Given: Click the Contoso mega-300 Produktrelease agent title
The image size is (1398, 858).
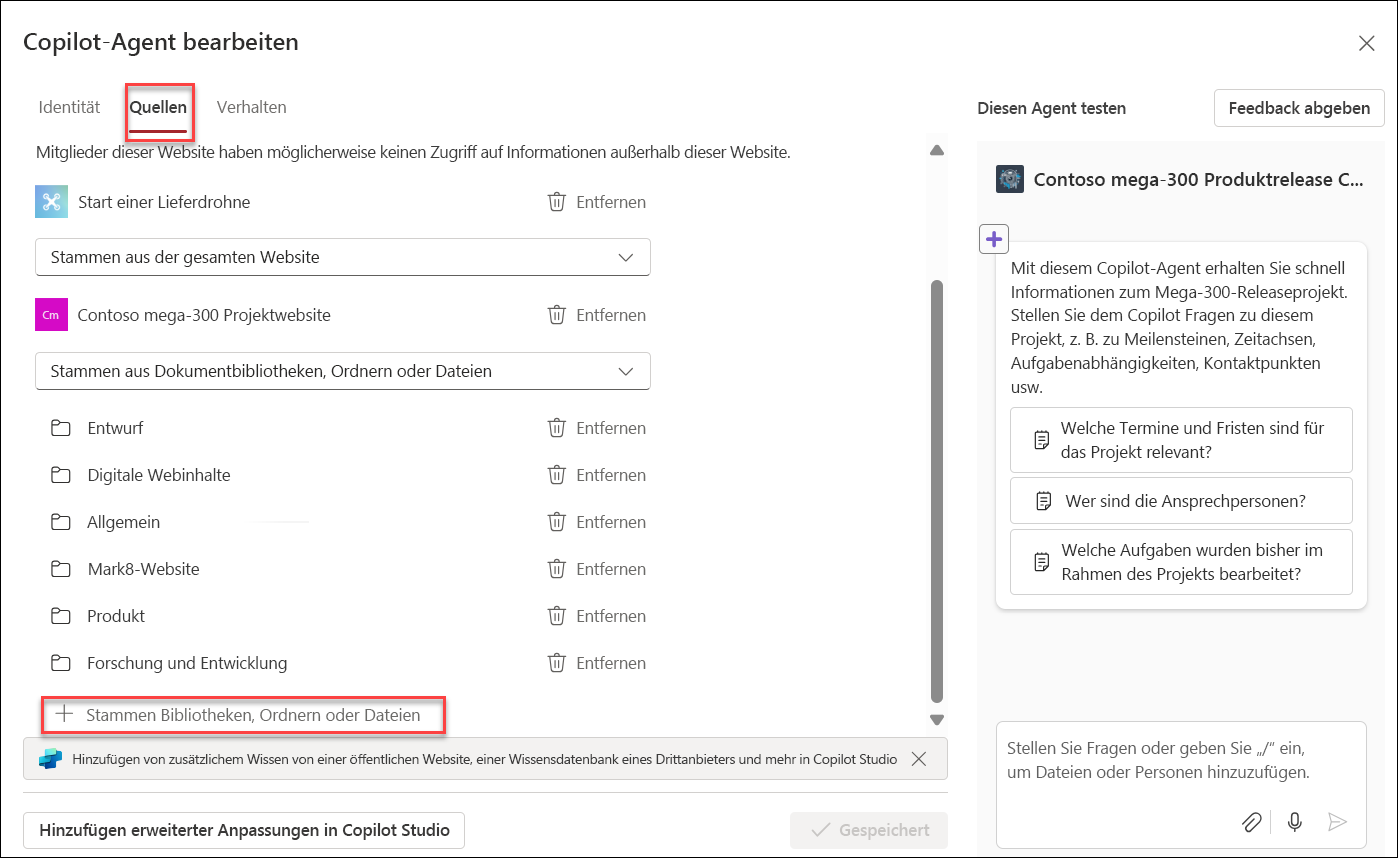Looking at the screenshot, I should coord(1198,180).
